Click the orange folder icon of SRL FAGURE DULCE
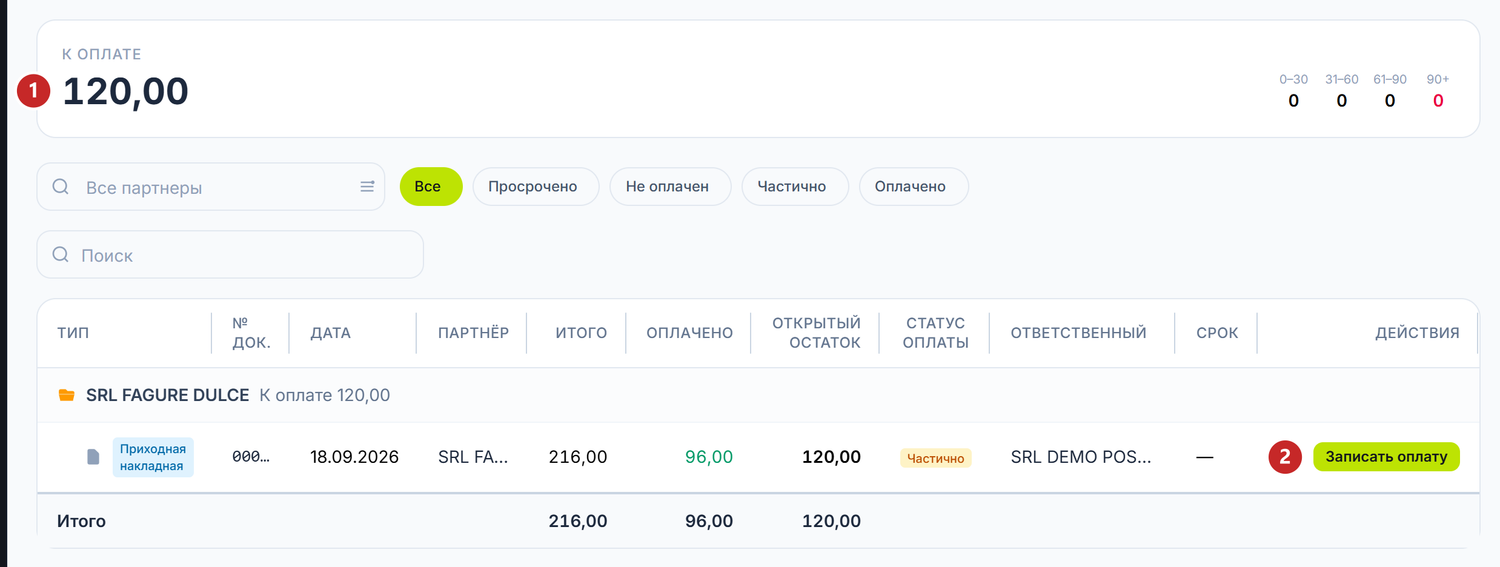 pos(67,396)
